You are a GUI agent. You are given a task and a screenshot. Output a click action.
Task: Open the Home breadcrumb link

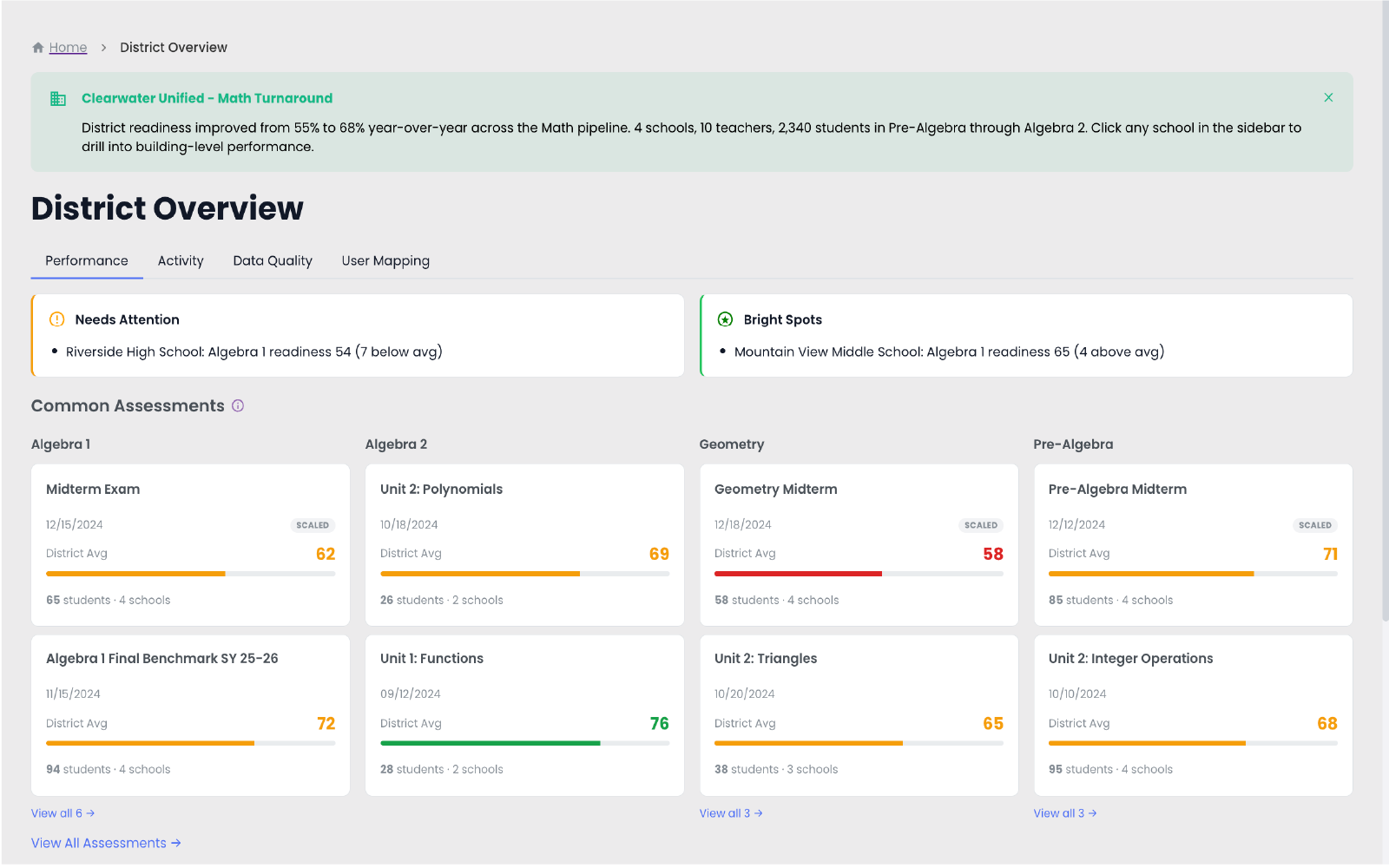click(68, 48)
